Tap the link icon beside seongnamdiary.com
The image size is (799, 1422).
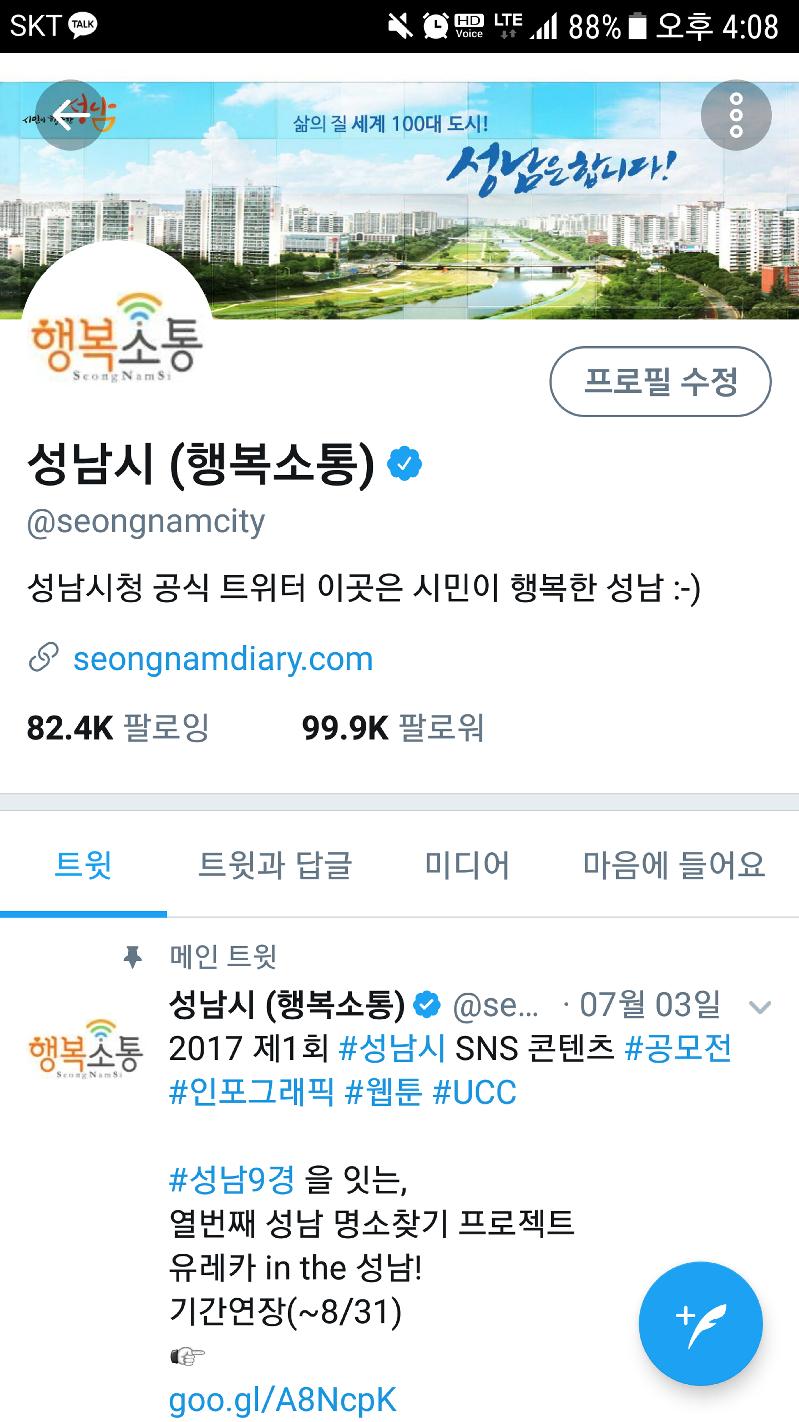pos(43,658)
